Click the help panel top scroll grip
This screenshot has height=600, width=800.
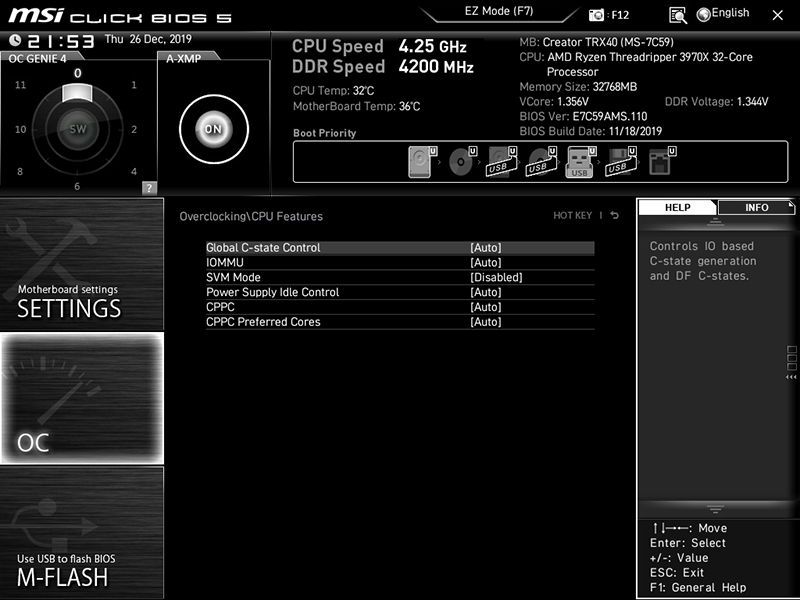pos(715,222)
